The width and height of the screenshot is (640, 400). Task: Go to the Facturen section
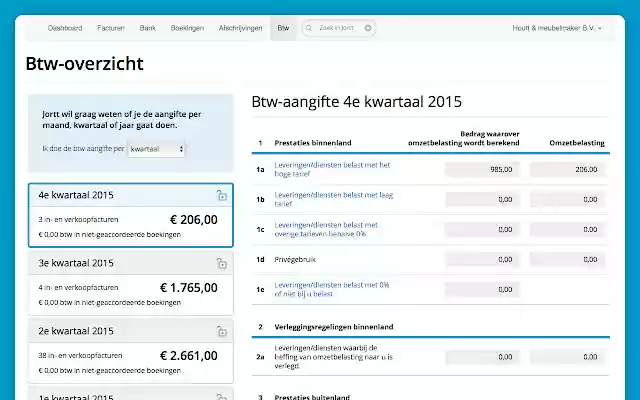111,28
